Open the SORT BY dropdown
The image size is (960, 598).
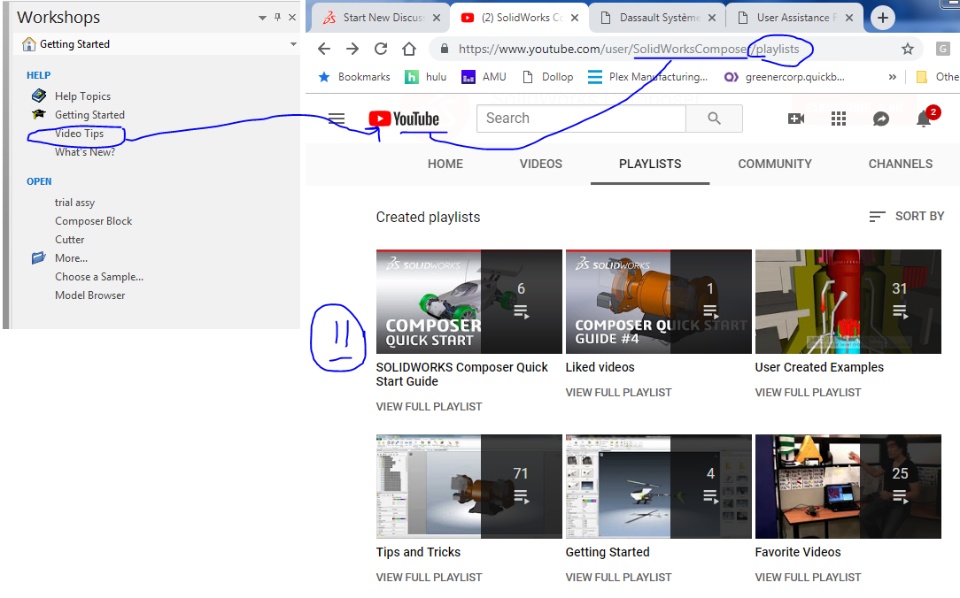point(907,216)
